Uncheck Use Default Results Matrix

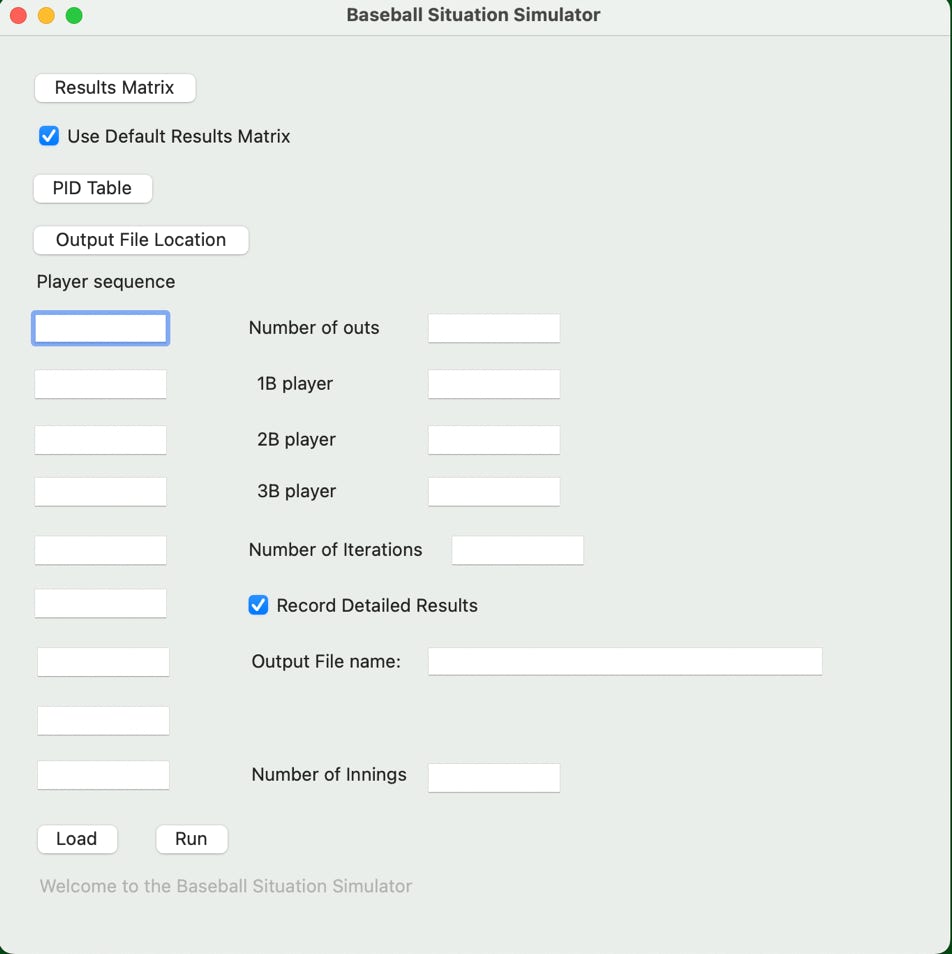(x=49, y=136)
